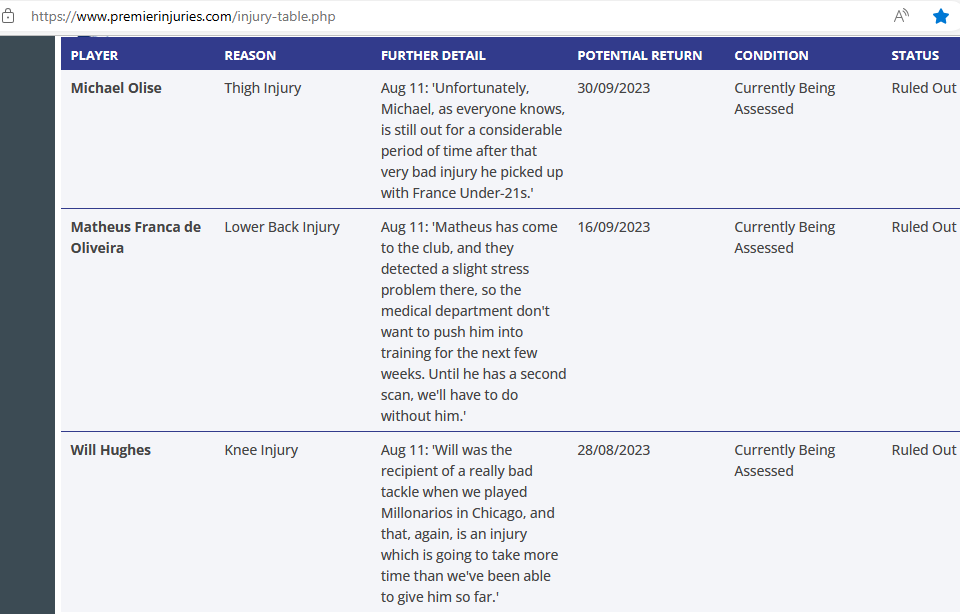
Task: Click the Thigh Injury reason cell
Action: tap(262, 88)
